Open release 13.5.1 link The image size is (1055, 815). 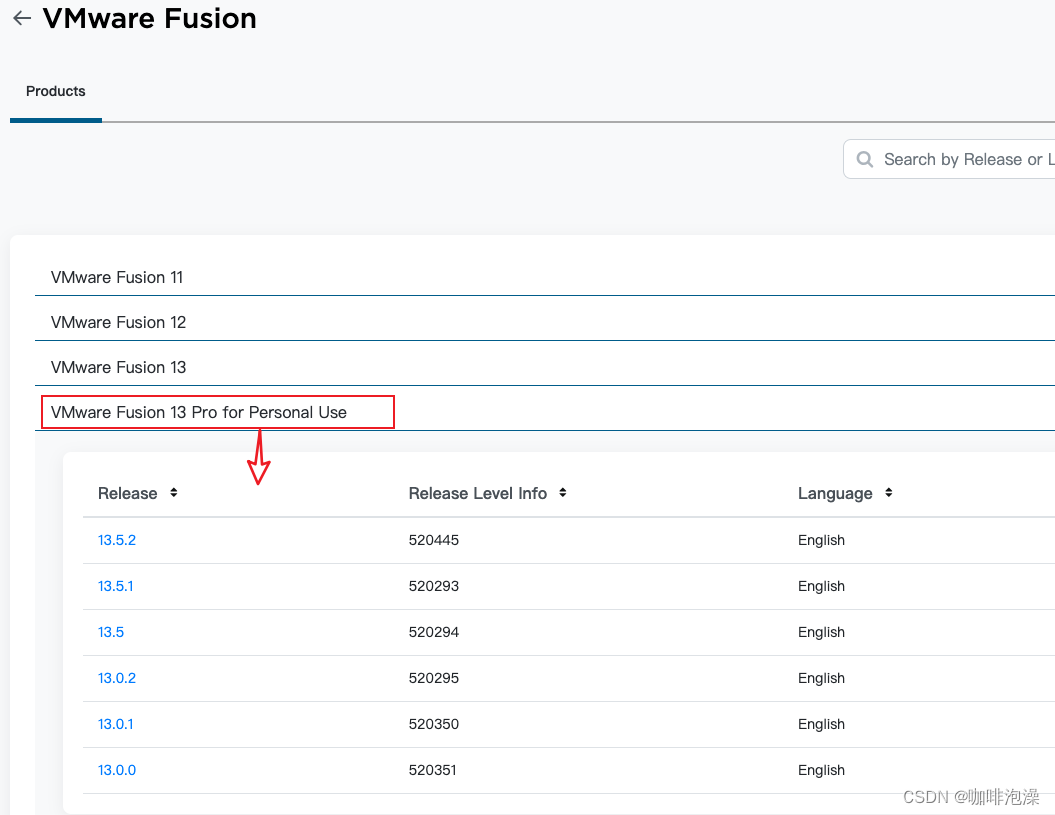pyautogui.click(x=116, y=586)
